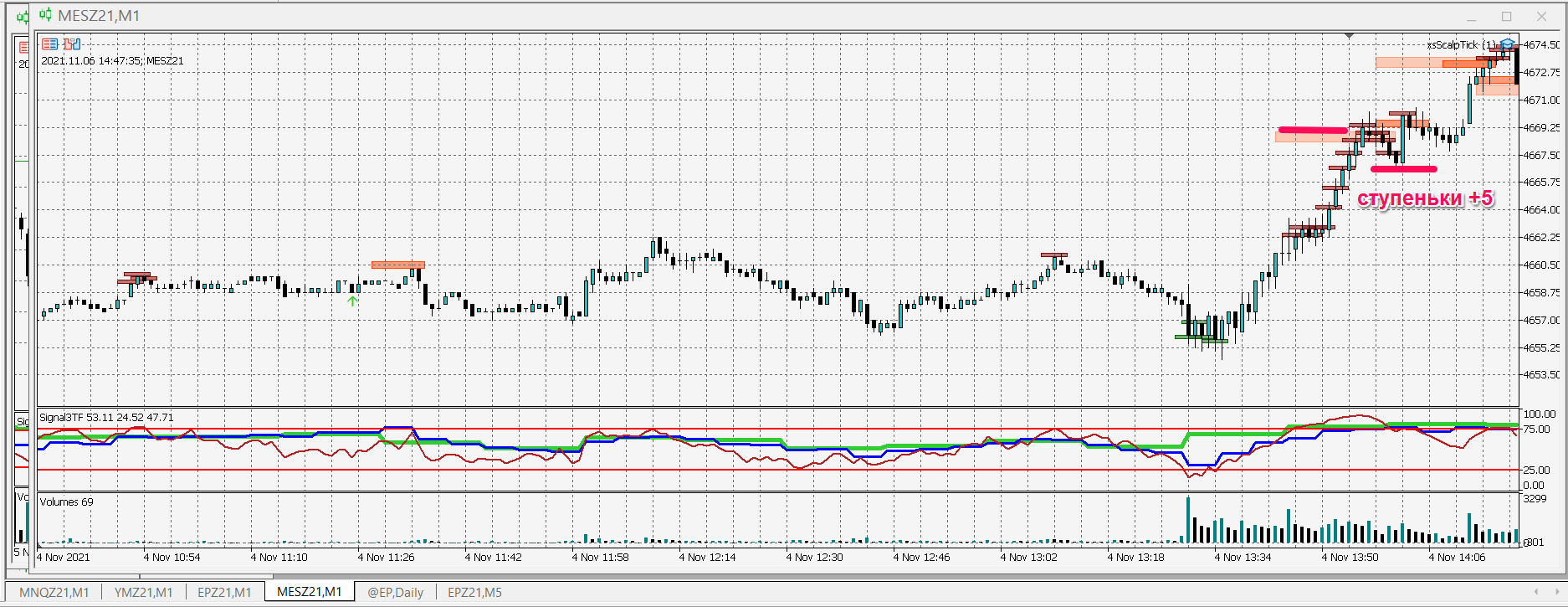Click the 4 Nov 11:26 time axis label
This screenshot has width=1568, height=607.
(x=386, y=557)
